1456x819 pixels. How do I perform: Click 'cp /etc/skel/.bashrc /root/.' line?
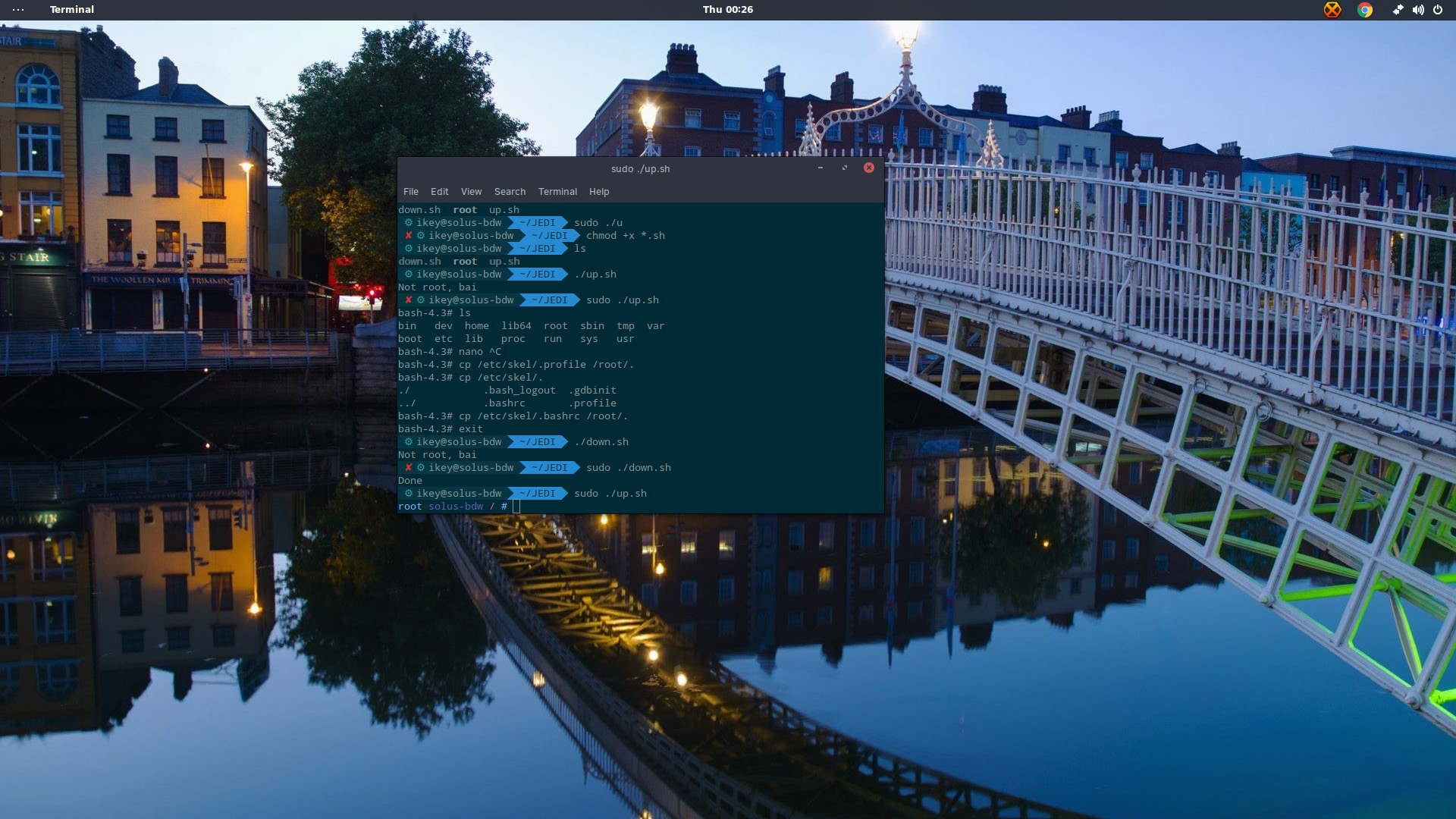coord(513,416)
